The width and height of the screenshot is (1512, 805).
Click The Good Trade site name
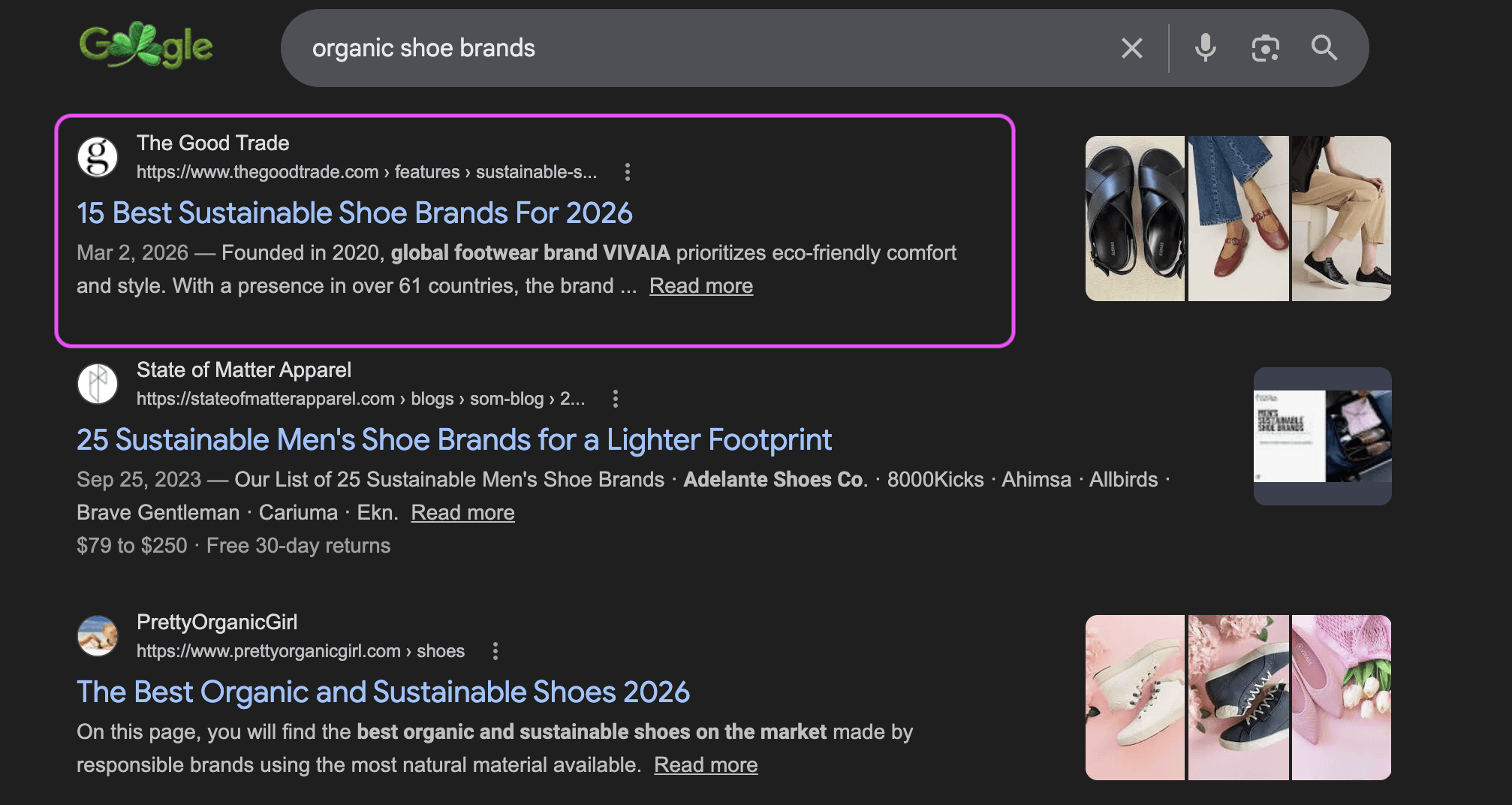(x=212, y=143)
